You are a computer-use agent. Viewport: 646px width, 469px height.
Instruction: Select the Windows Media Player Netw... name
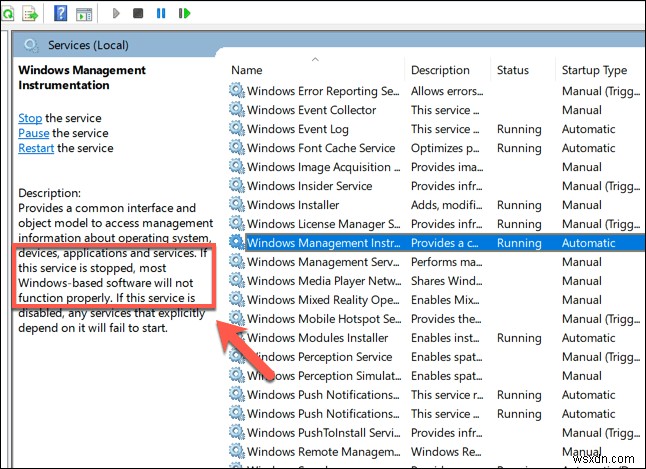[x=324, y=281]
